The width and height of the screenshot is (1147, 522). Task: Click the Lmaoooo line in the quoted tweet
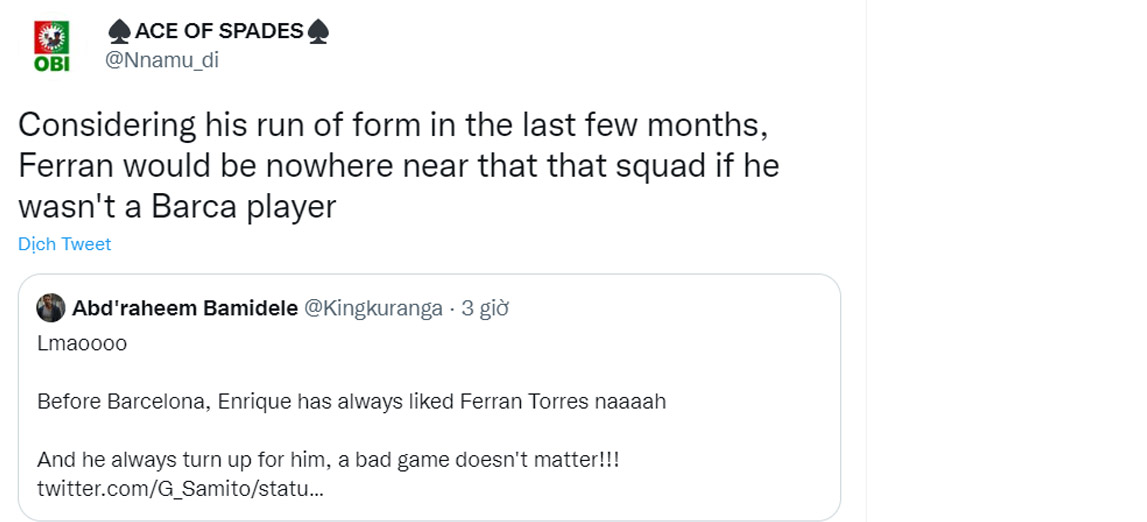pos(82,344)
